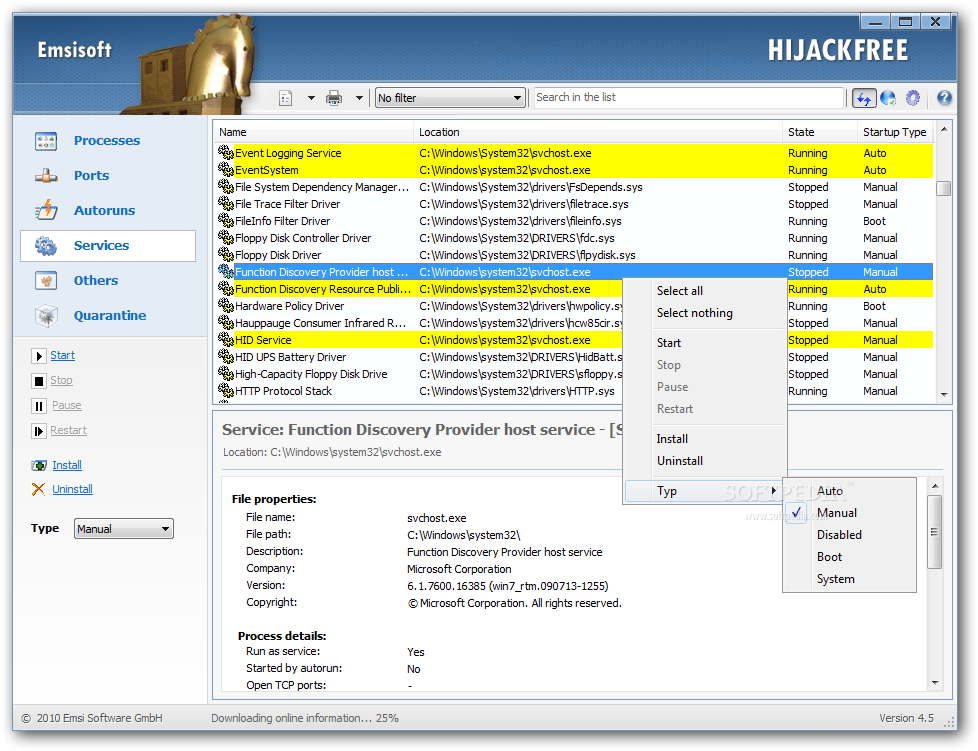978x751 pixels.
Task: Open the Type Manual dropdown
Action: [123, 529]
